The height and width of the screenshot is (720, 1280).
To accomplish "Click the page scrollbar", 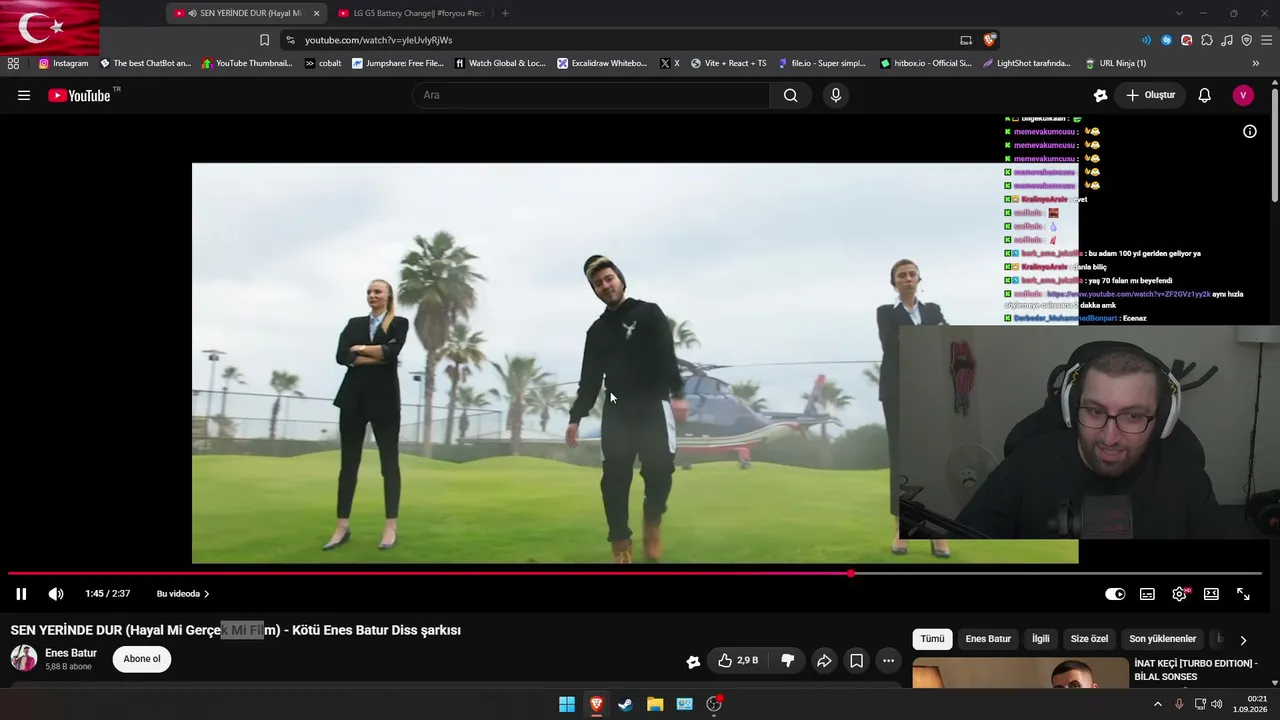I will [1275, 145].
